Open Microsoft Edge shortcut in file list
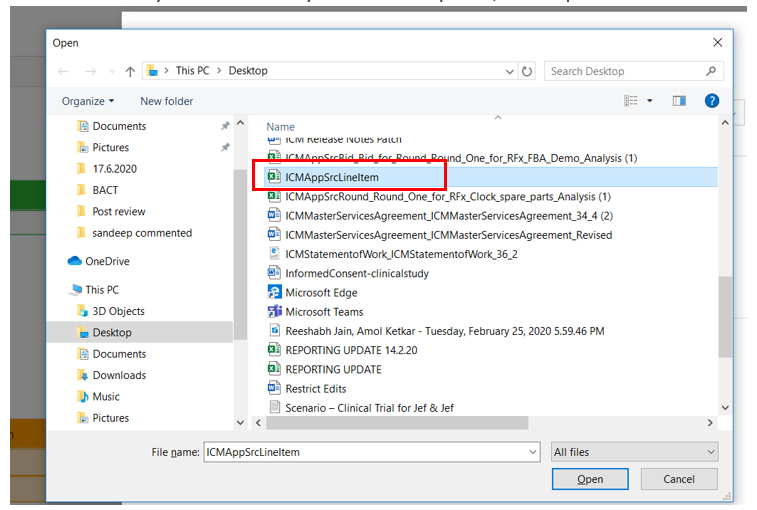 coord(320,293)
